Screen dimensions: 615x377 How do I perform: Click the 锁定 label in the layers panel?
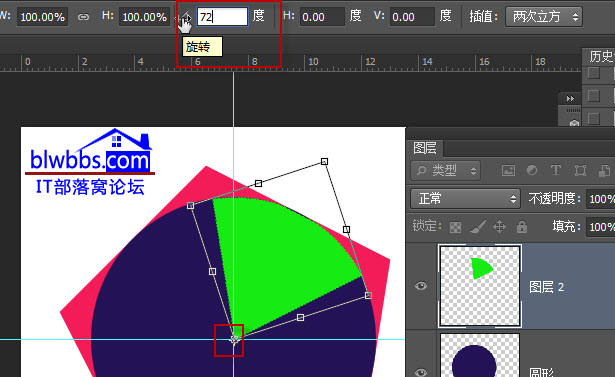[427, 226]
